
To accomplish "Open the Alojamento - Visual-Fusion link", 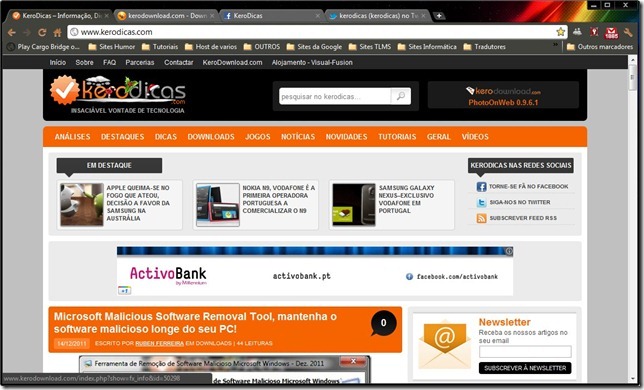I will coord(312,62).
